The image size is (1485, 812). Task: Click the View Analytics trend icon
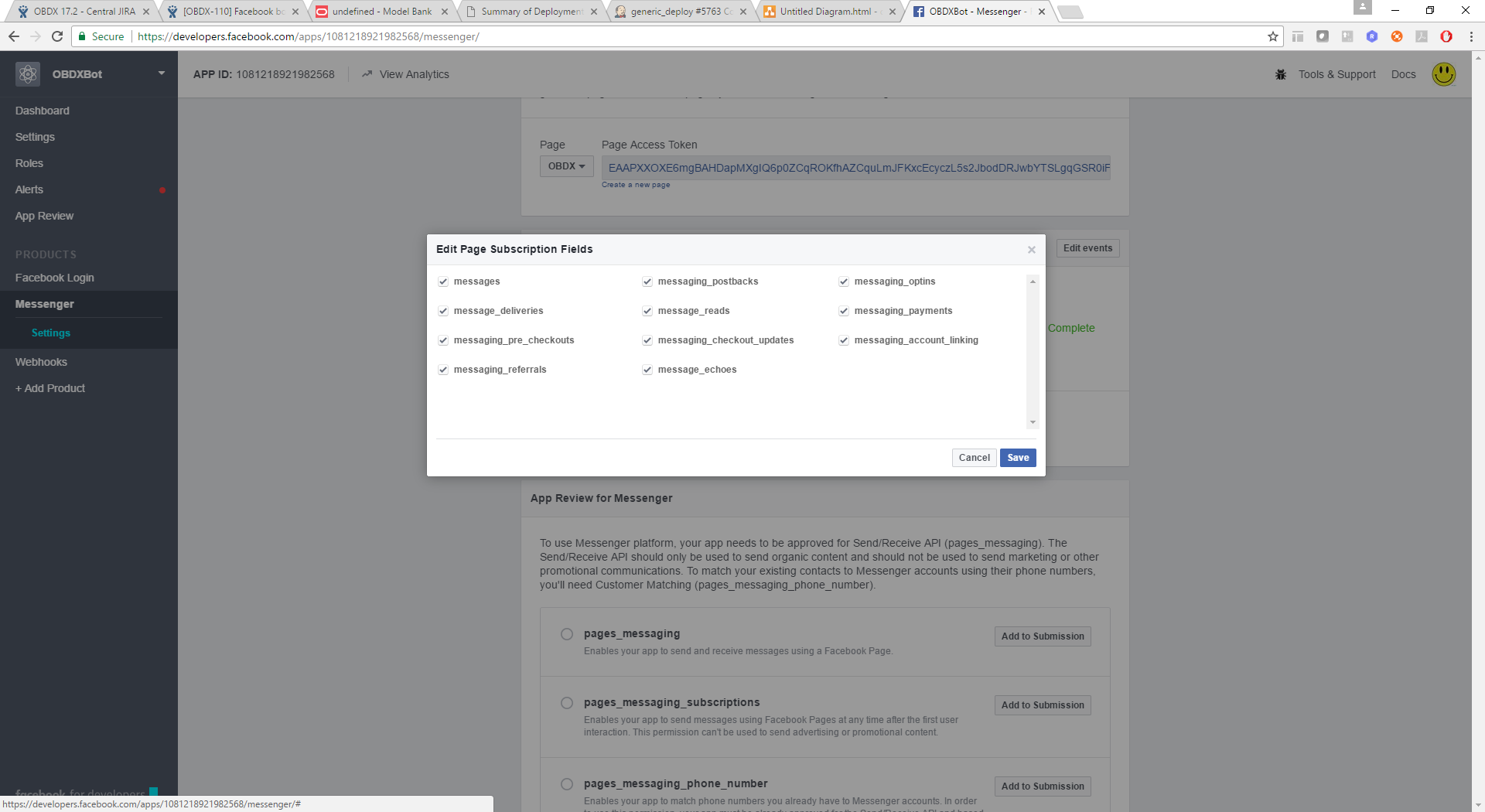(x=367, y=74)
